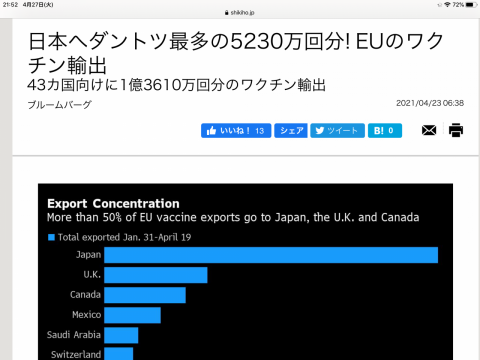Screen dimensions: 480x360
Task: Click the Mexico bar in the chart
Action: tap(132, 315)
